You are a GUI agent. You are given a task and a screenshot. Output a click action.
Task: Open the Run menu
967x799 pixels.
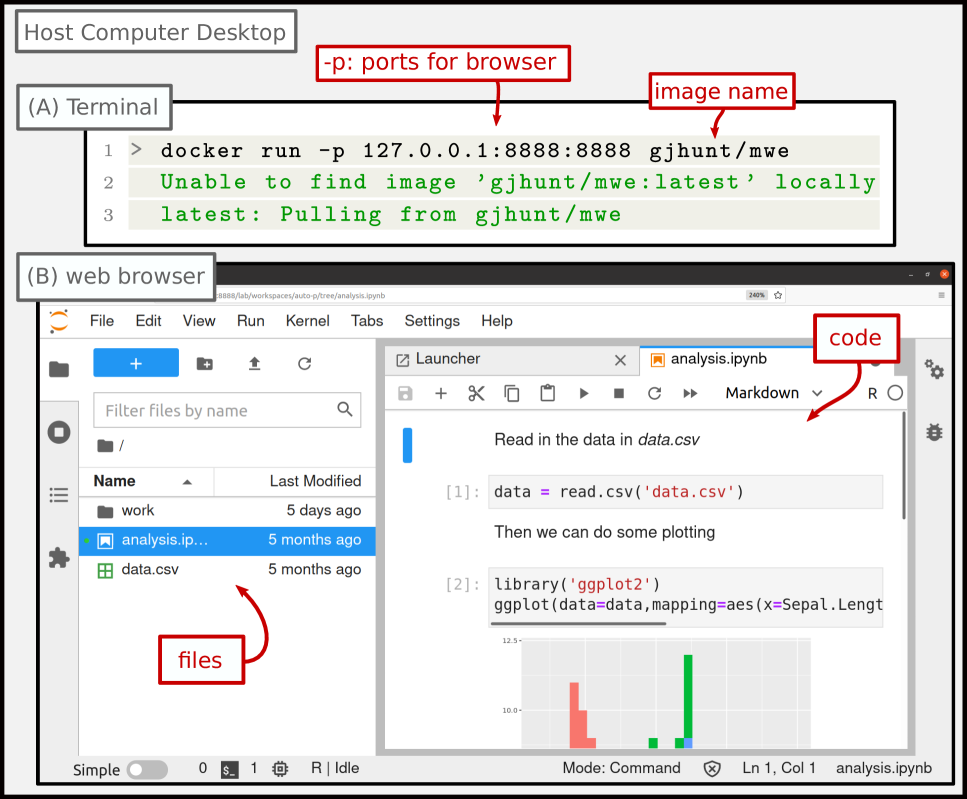250,321
